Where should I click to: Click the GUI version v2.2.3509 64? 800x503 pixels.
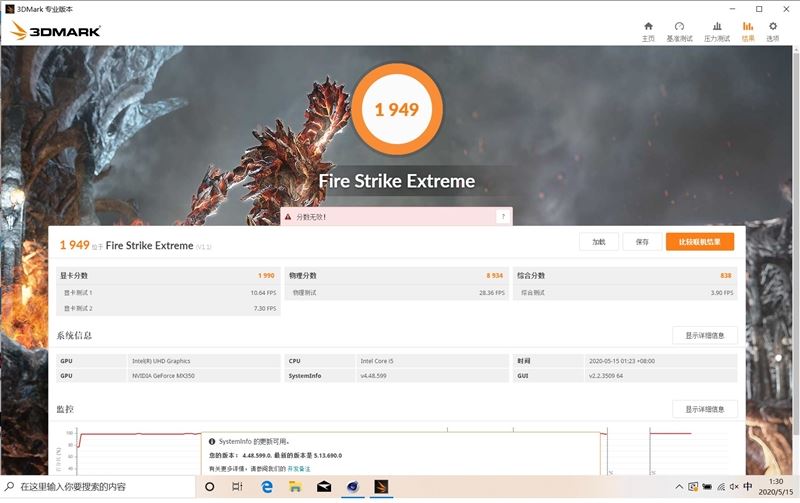(606, 375)
